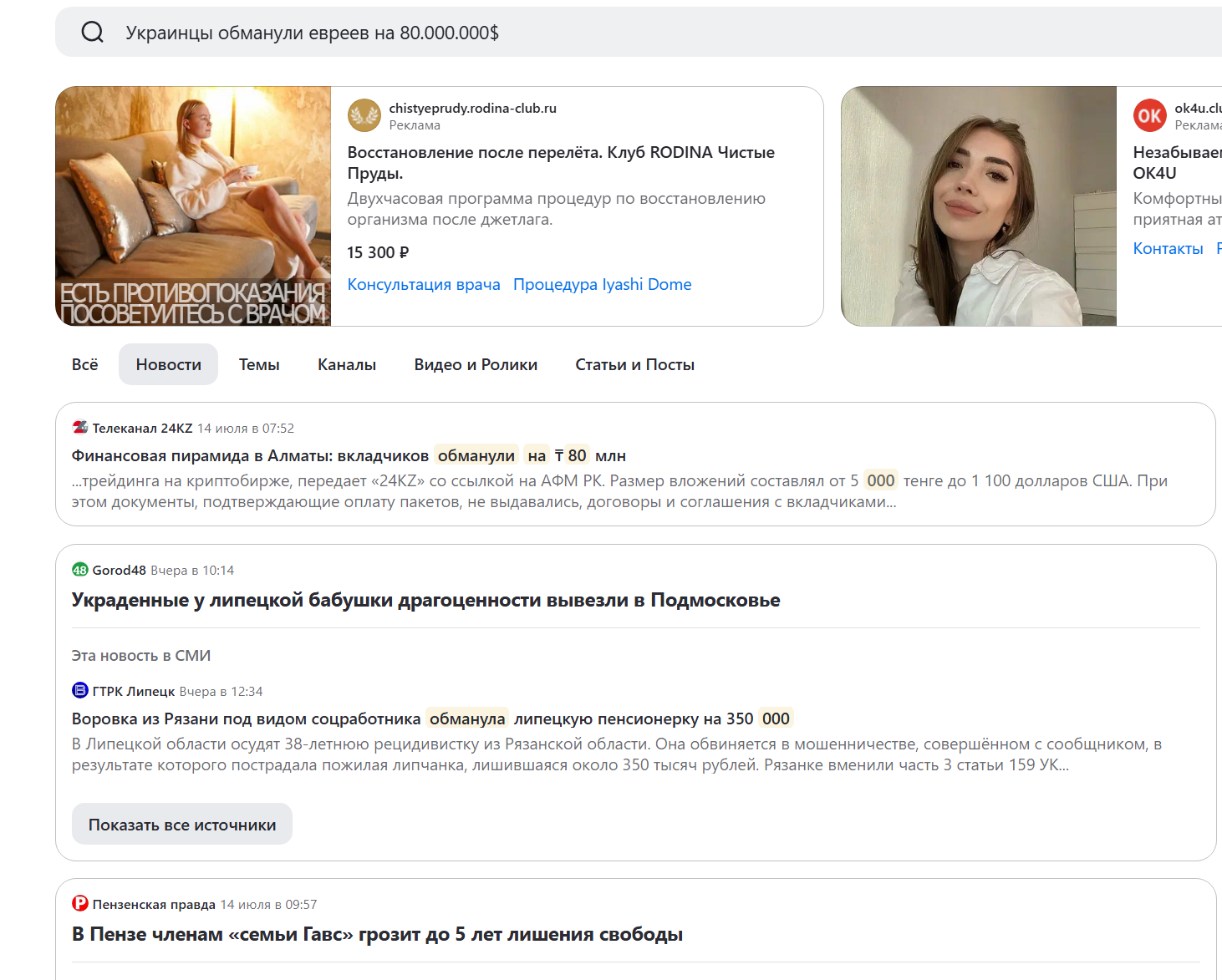Click the RODINA club laurel logo icon
The height and width of the screenshot is (980, 1222).
click(x=364, y=115)
